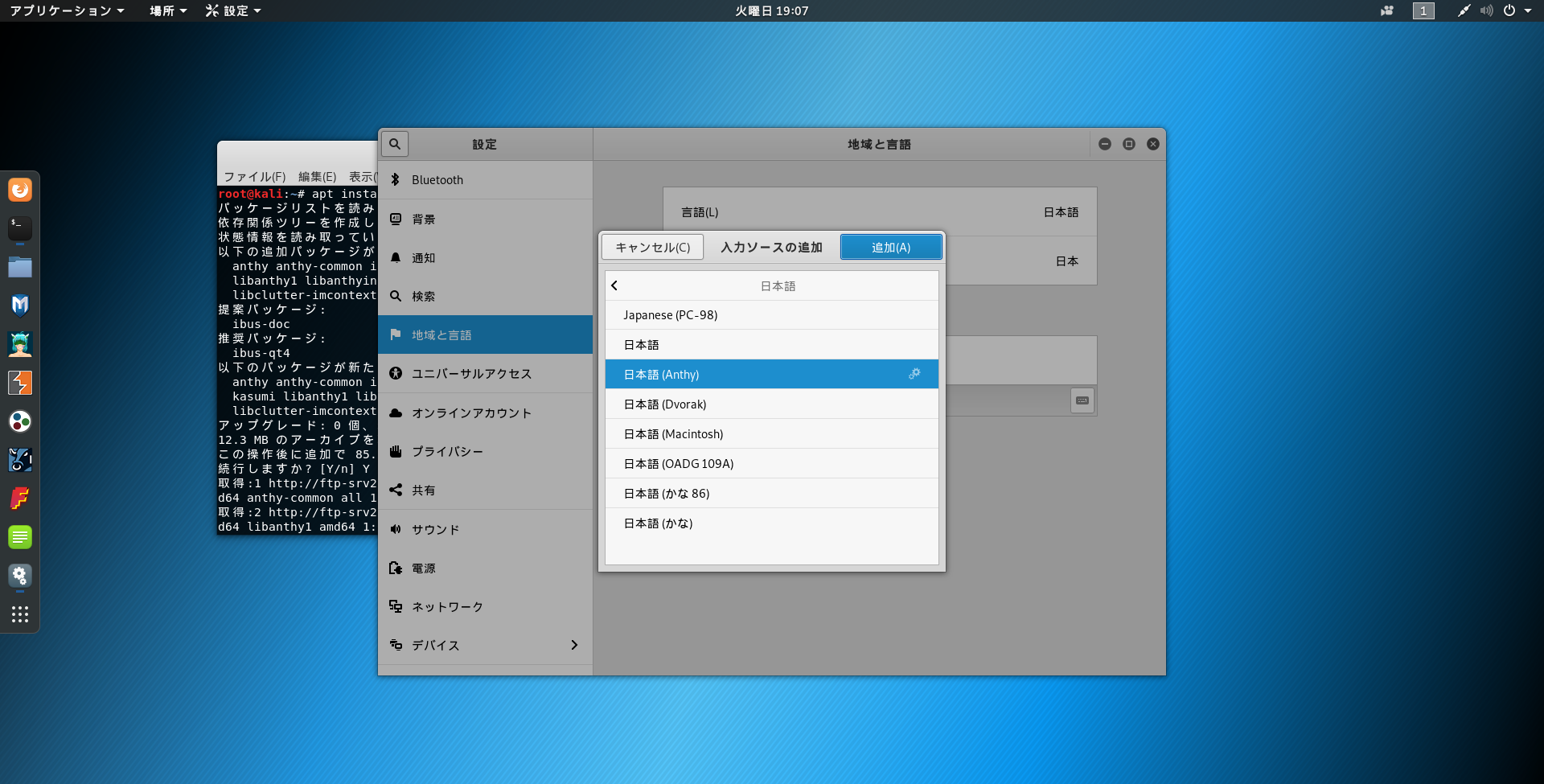The image size is (1544, 784).
Task: Select 日本語 (Dvorak) input source
Action: tap(772, 404)
